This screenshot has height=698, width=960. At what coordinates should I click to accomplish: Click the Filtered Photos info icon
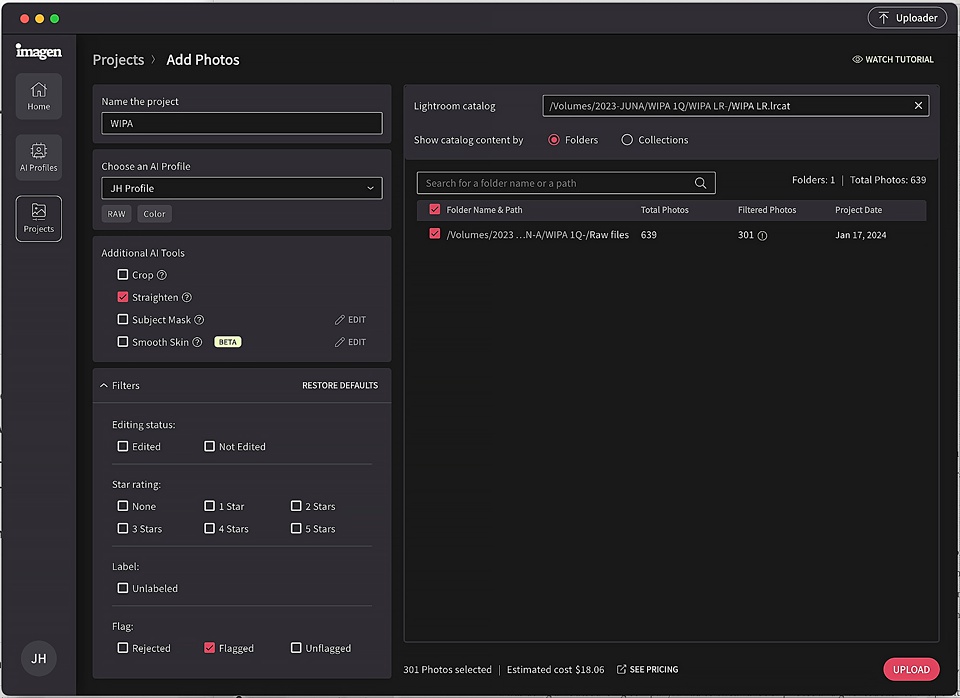coord(762,235)
